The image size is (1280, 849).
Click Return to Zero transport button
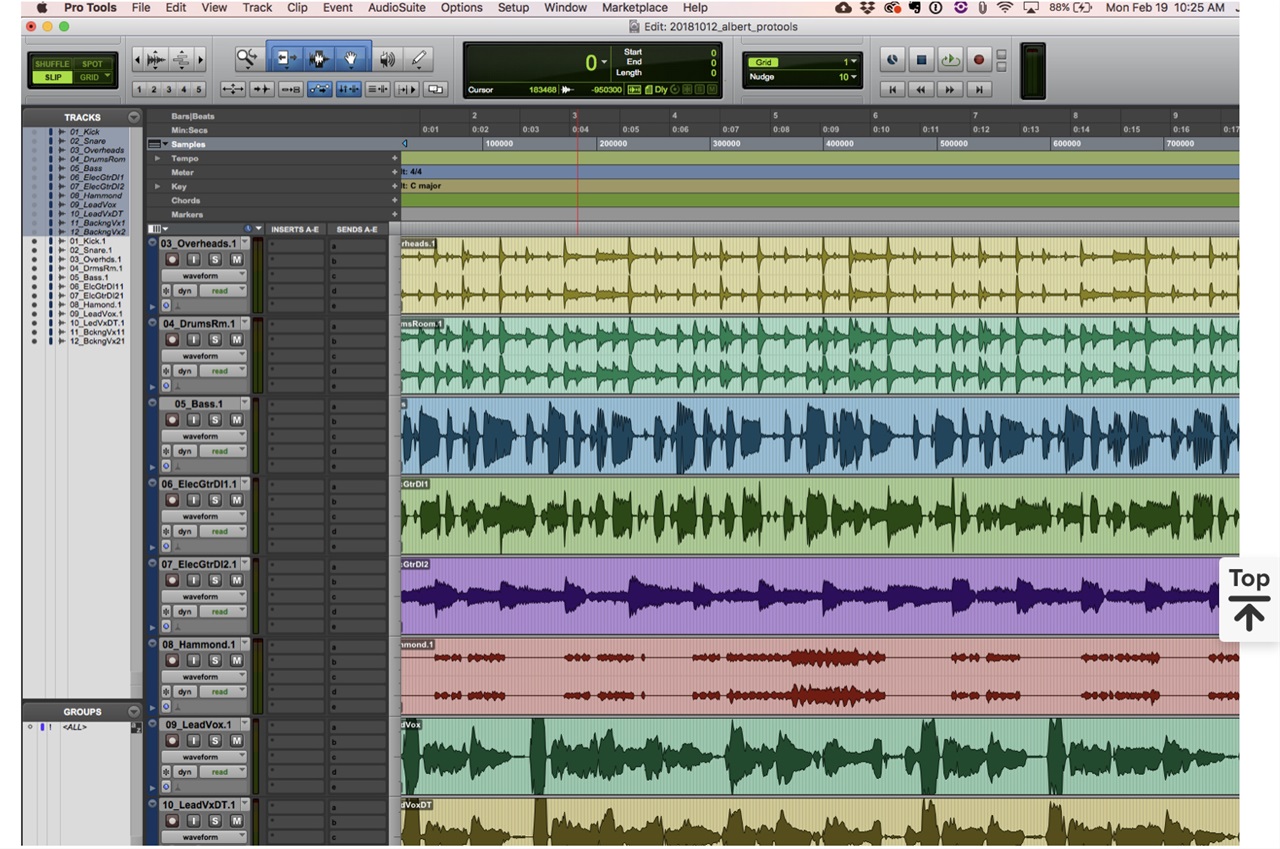coord(892,89)
